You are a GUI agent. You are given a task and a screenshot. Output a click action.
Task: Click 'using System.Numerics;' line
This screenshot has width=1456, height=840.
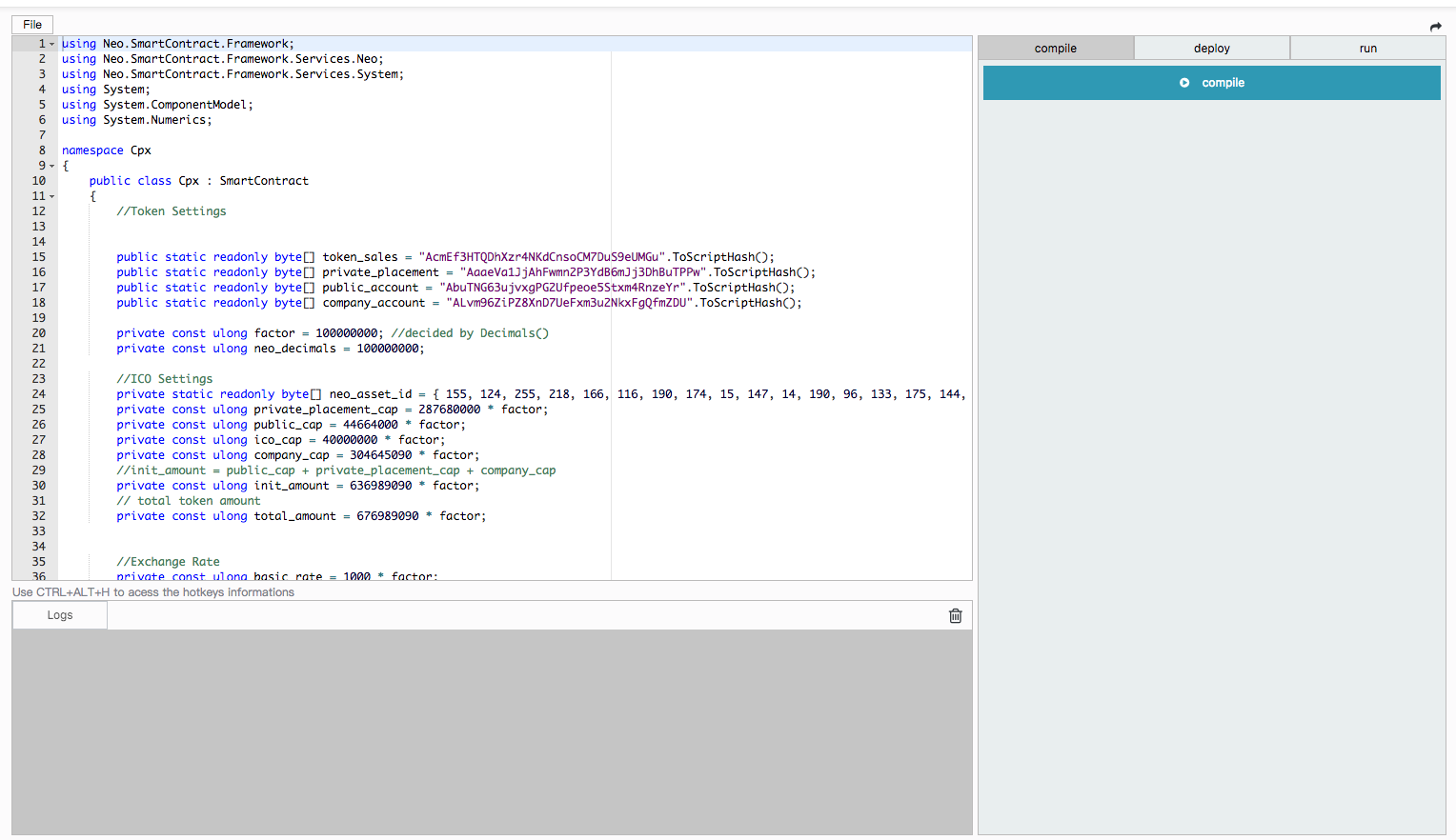point(137,120)
